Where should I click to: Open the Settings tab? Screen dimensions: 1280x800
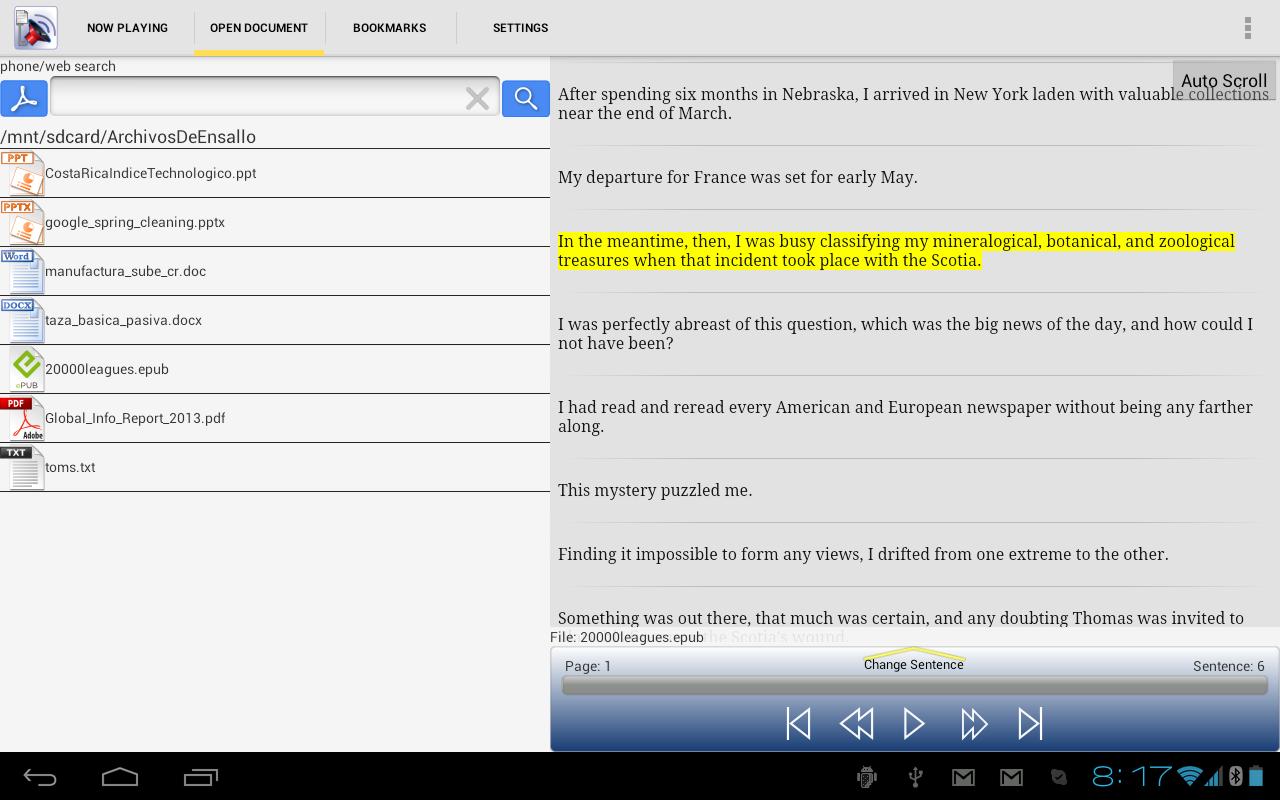tap(521, 27)
